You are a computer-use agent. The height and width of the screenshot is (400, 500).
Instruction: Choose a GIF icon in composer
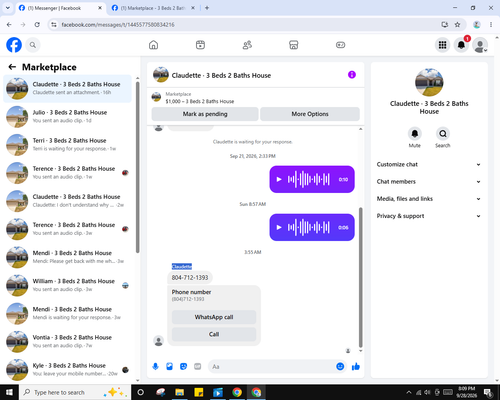coord(198,367)
